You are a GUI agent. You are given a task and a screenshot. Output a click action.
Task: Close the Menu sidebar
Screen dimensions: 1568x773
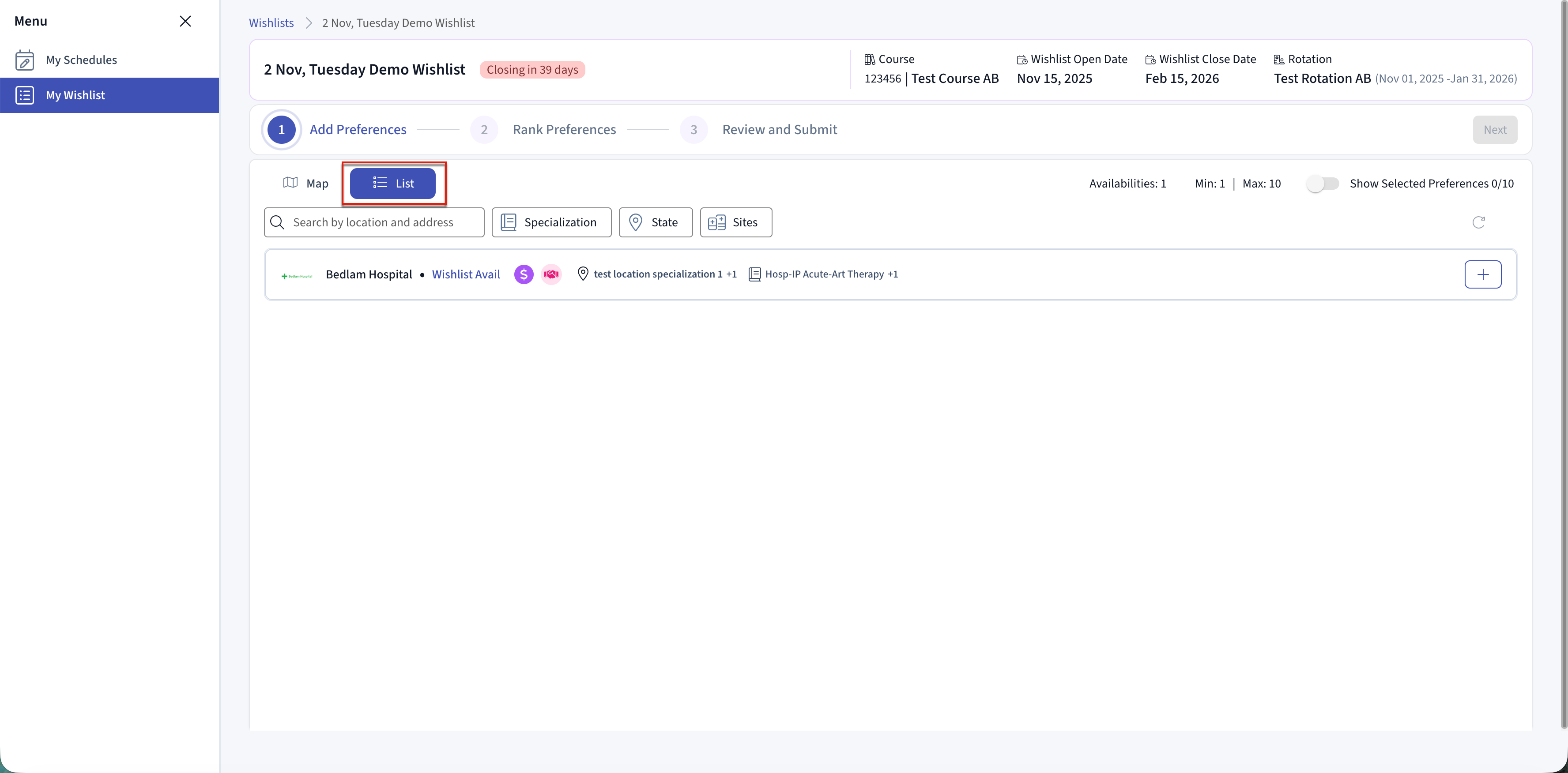185,21
